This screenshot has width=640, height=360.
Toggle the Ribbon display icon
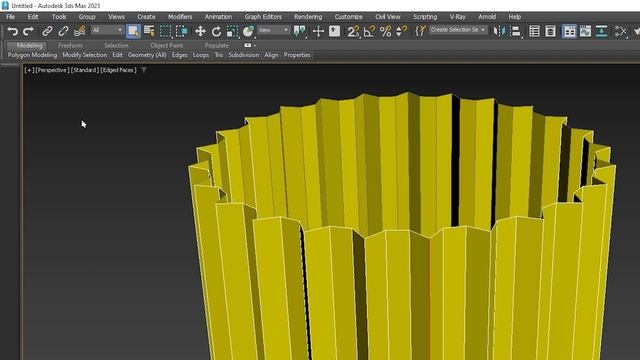[569, 31]
